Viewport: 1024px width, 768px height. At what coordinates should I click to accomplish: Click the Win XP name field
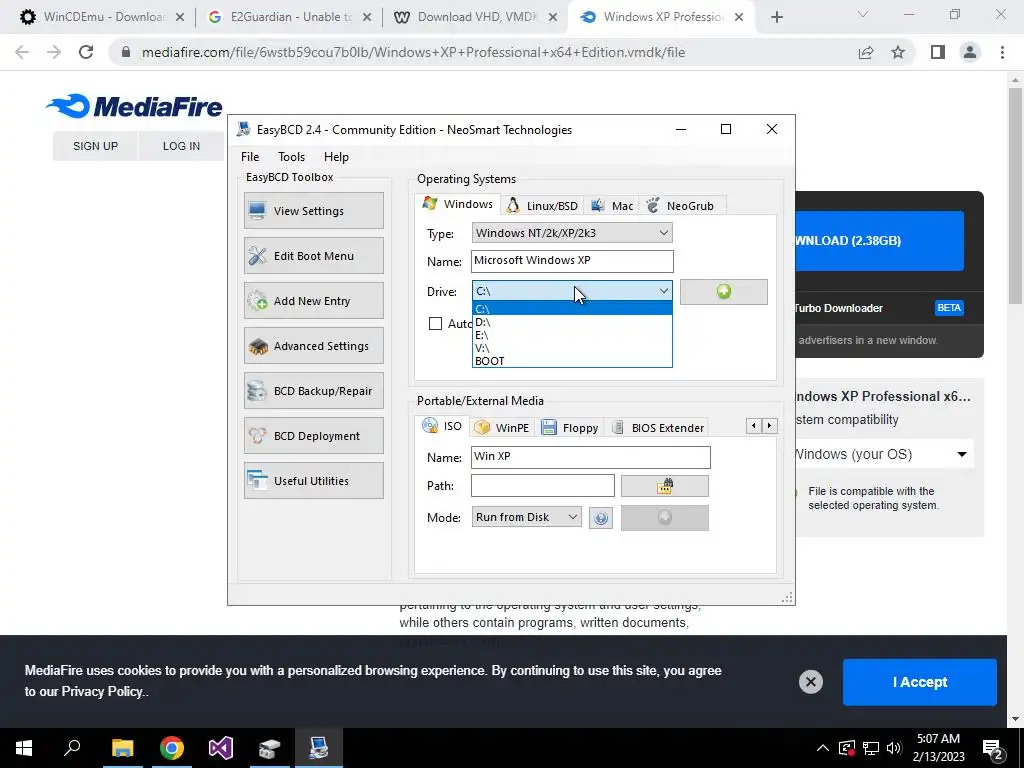click(x=590, y=457)
